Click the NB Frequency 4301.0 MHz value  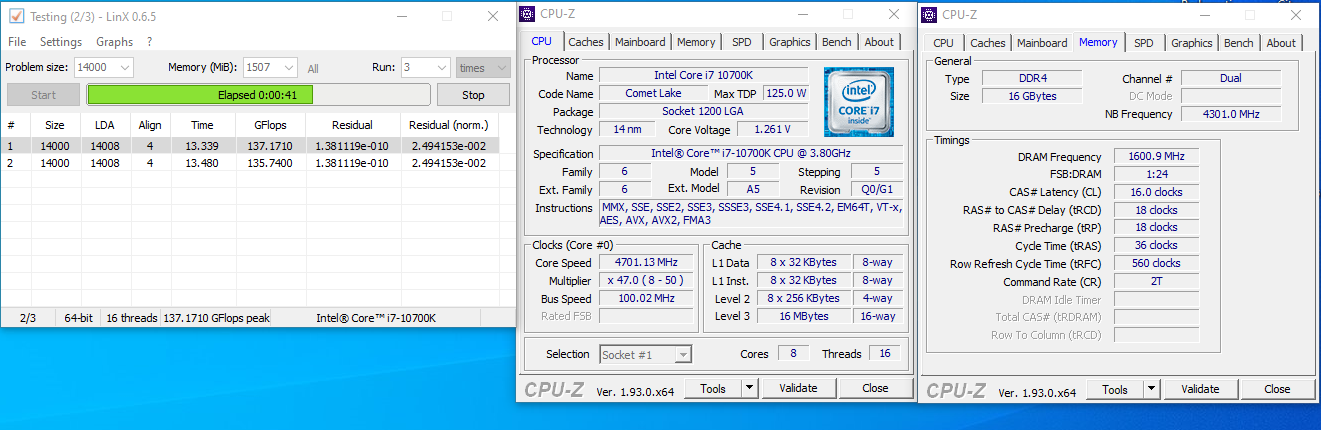(x=1231, y=114)
